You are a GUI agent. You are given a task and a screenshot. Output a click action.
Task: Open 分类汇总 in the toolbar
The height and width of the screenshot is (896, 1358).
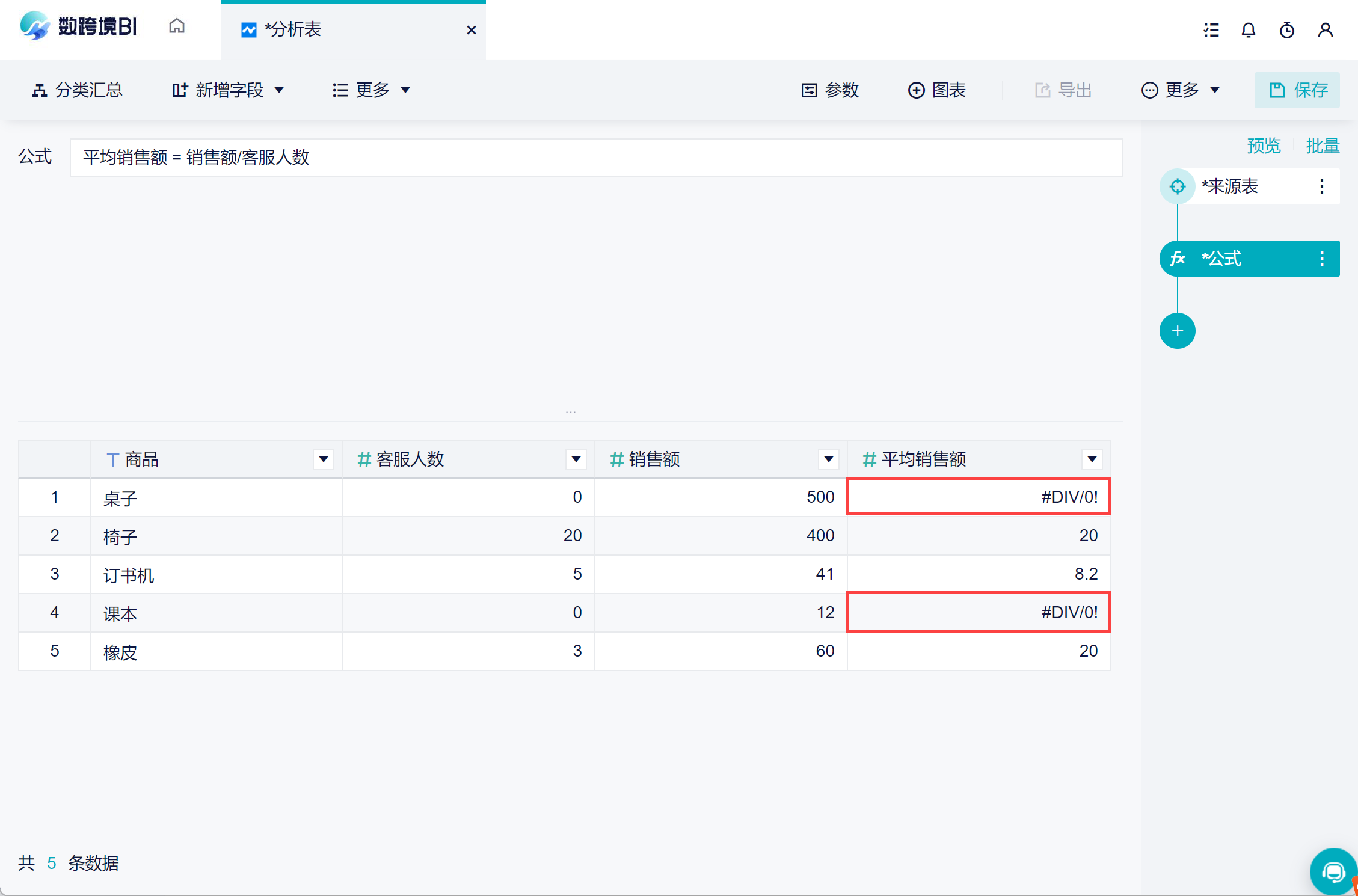(x=77, y=90)
